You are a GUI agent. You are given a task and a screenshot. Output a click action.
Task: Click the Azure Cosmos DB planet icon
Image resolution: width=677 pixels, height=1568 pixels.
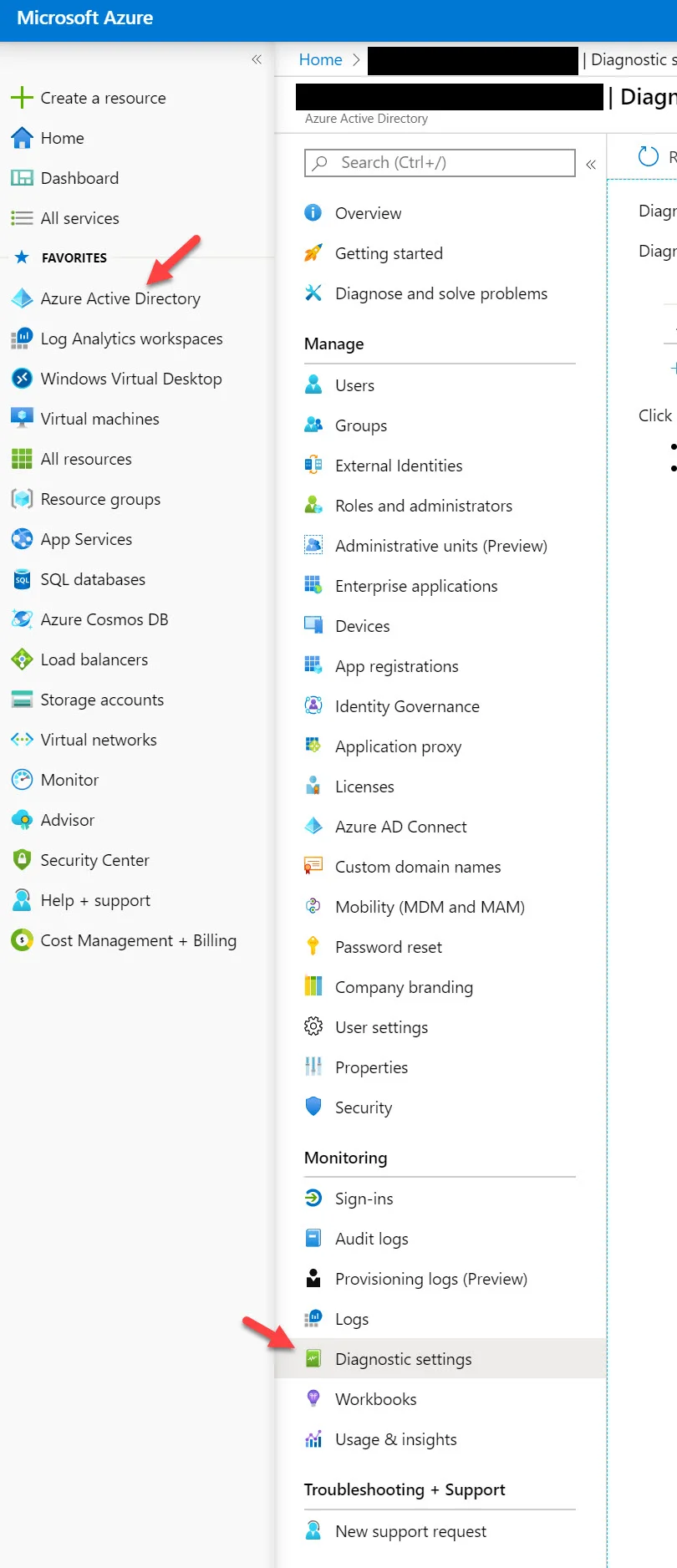point(22,619)
